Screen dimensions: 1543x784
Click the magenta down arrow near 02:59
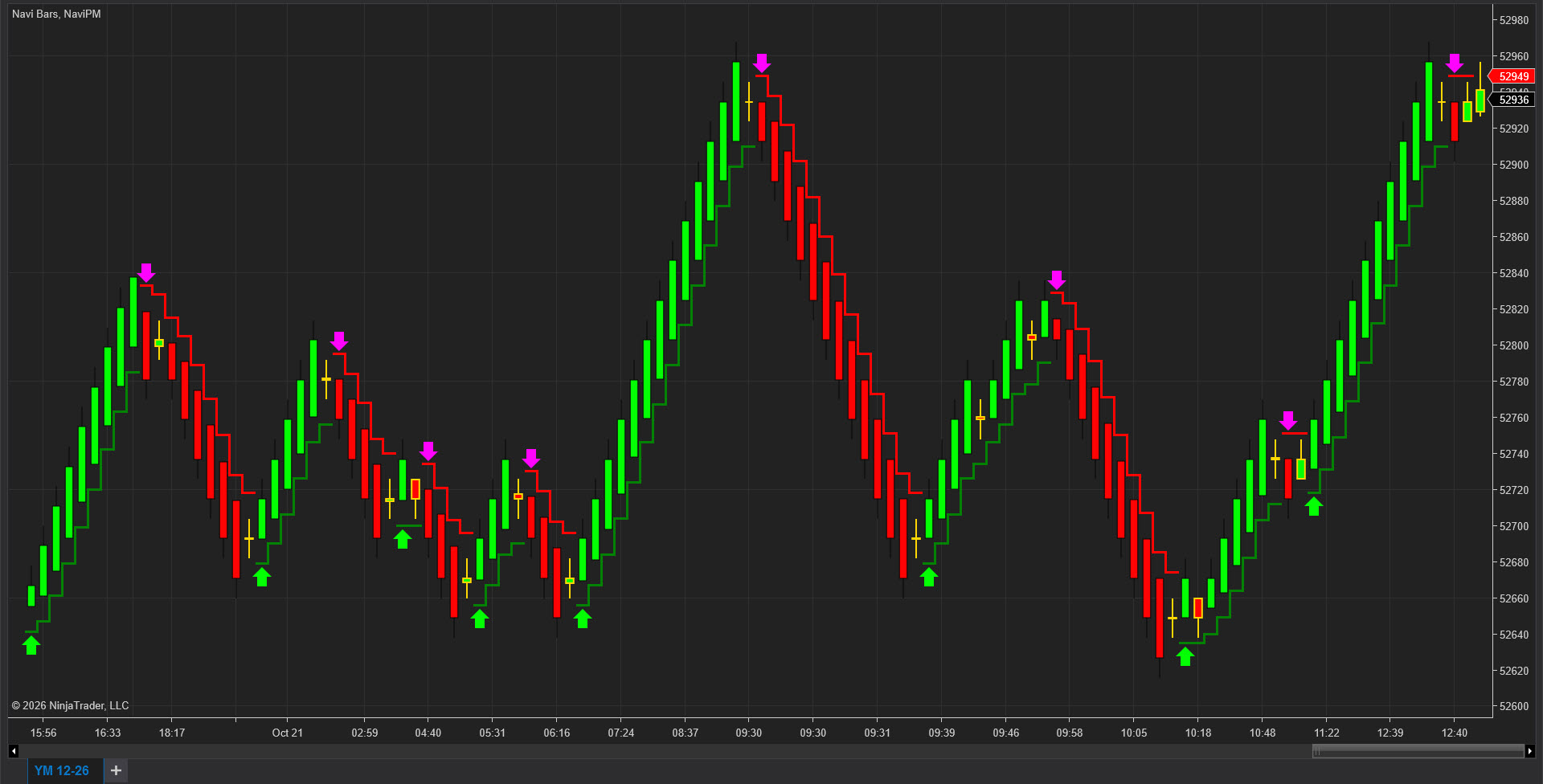coord(339,341)
